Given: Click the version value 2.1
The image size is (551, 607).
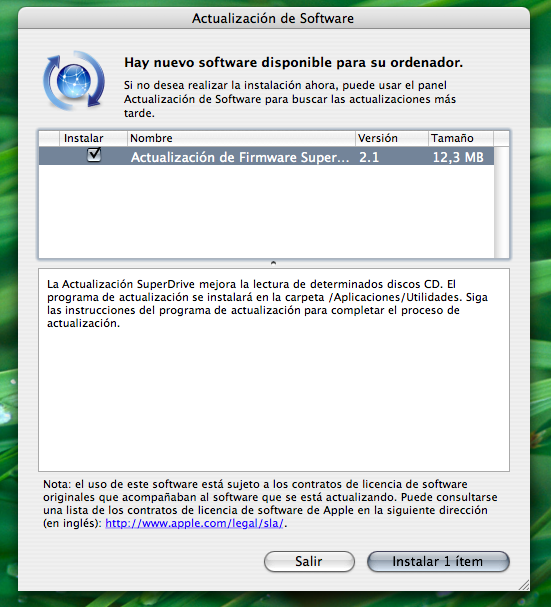Looking at the screenshot, I should pyautogui.click(x=369, y=157).
